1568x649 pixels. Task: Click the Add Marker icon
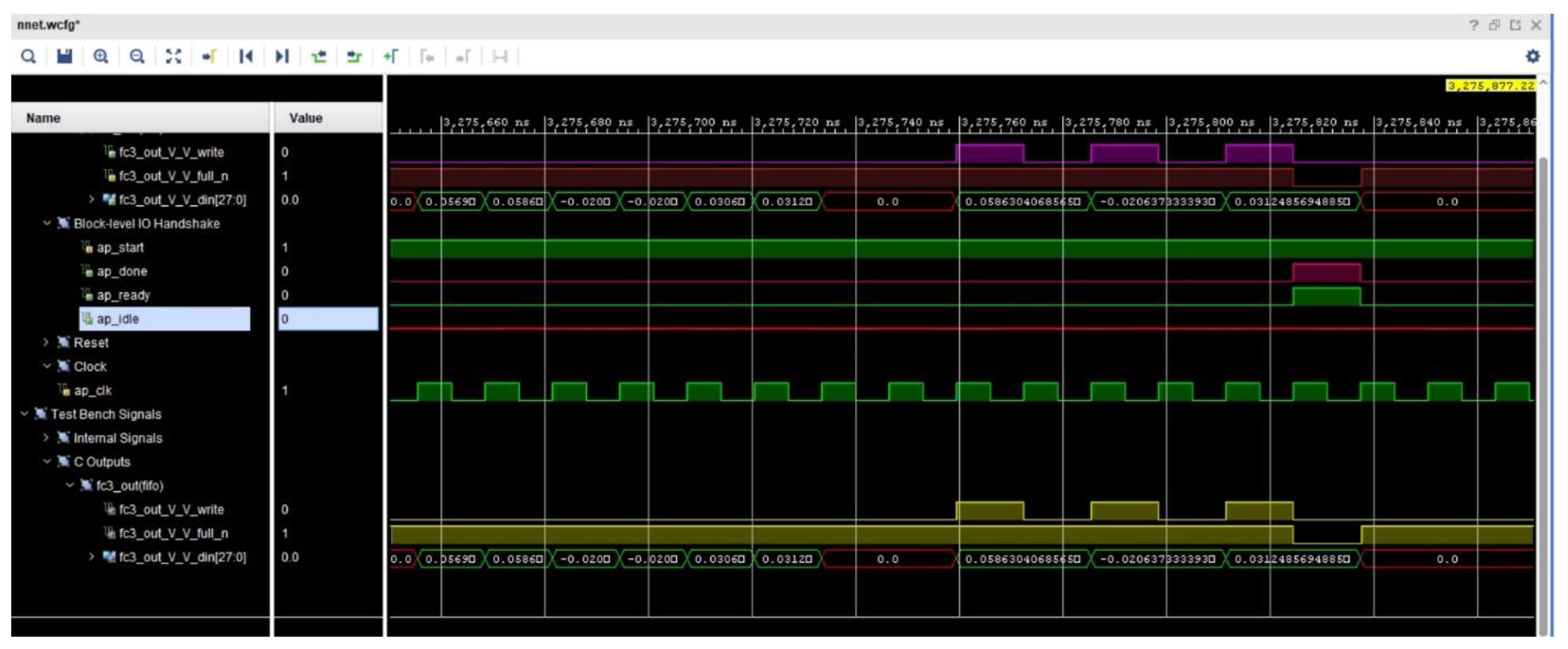point(391,56)
